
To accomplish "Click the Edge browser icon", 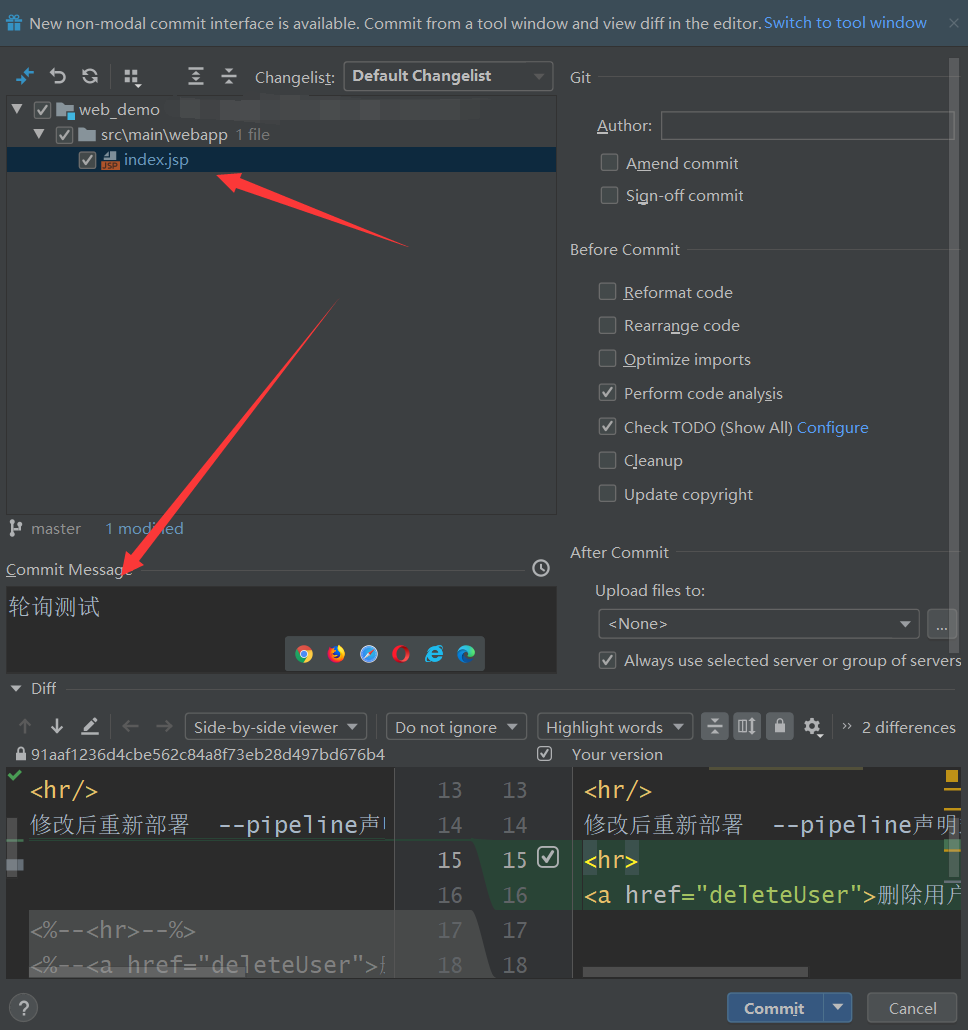I will (x=466, y=654).
